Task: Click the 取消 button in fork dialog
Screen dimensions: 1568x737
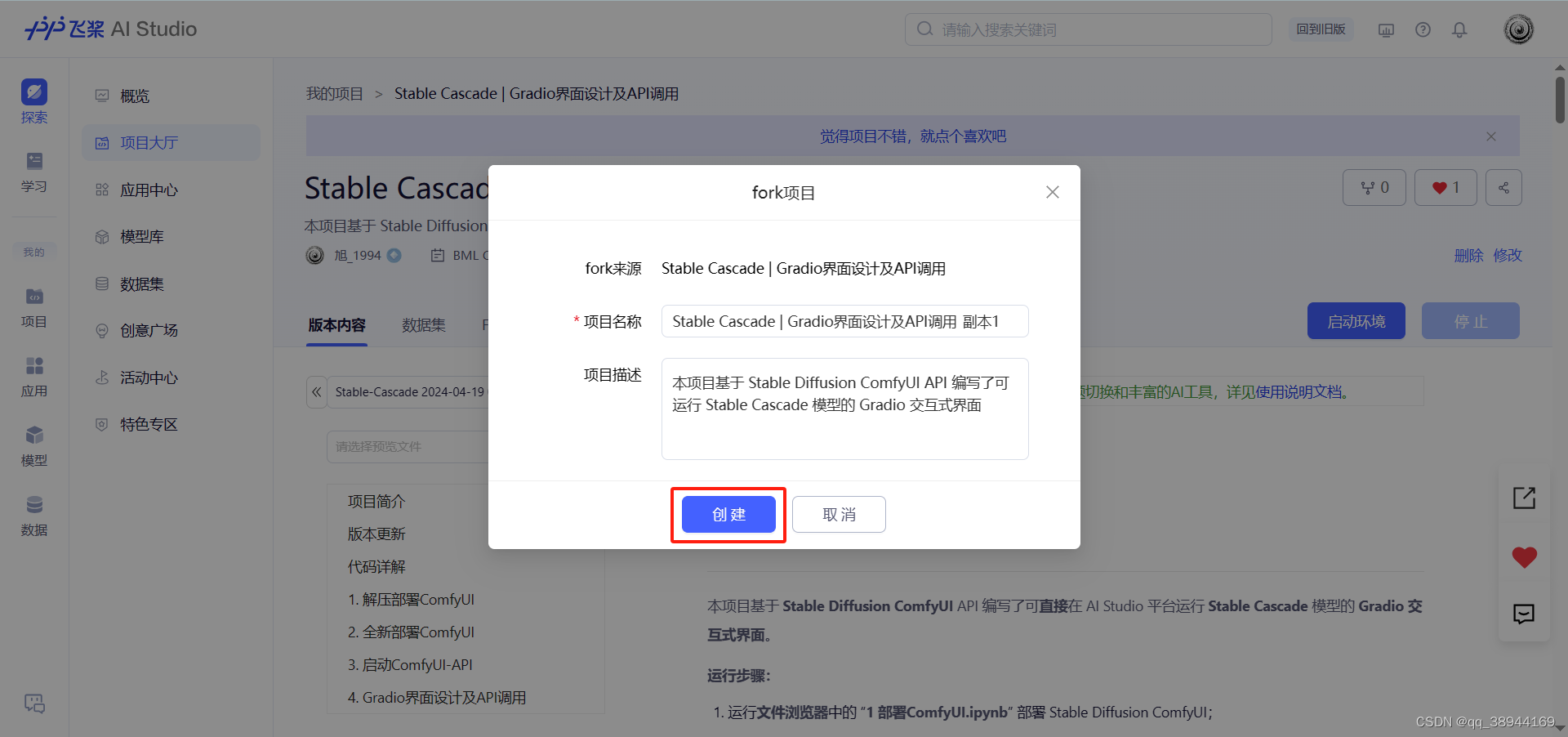Action: pyautogui.click(x=839, y=515)
